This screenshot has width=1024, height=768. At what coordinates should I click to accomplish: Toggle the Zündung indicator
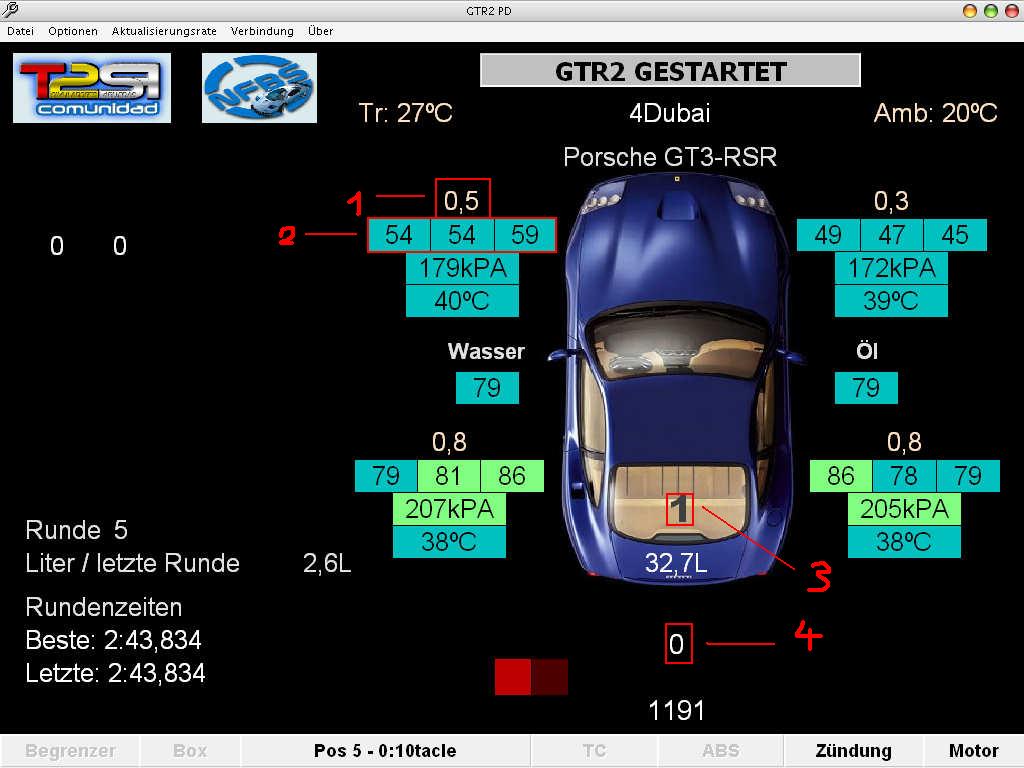[x=854, y=750]
